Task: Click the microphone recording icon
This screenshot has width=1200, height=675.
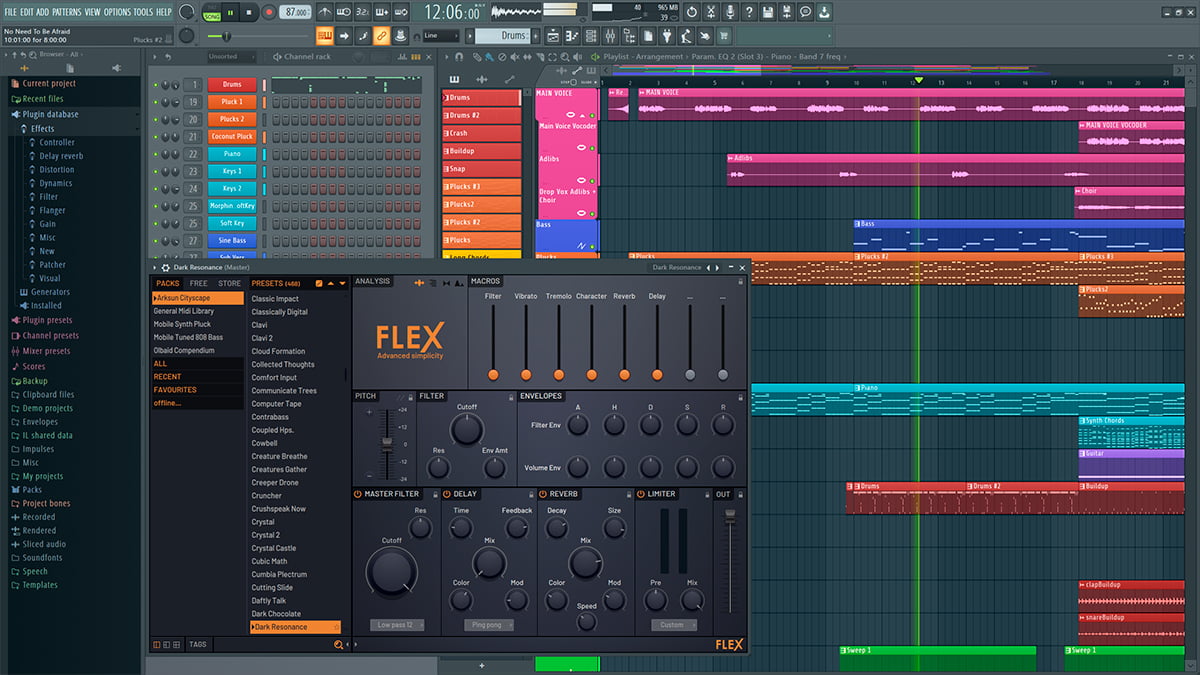Action: point(730,12)
